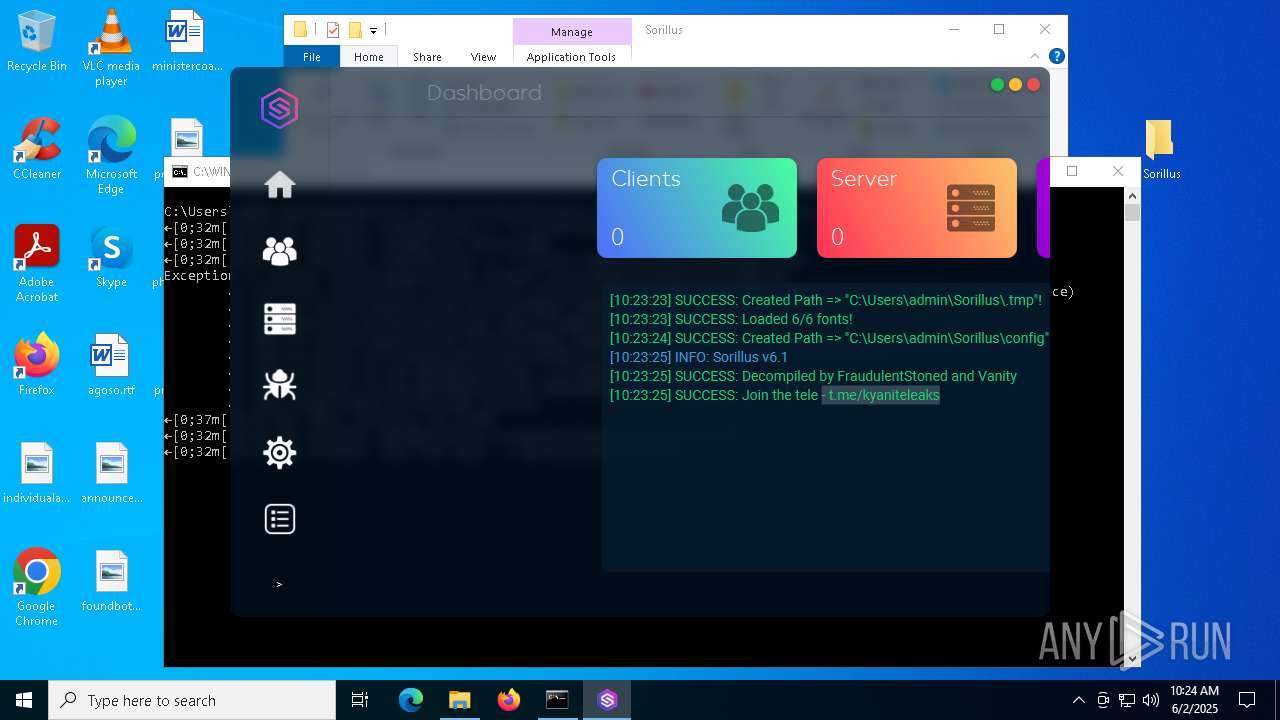Collapse the Explorer ribbon chevron
This screenshot has height=720, width=1280.
[x=1036, y=57]
